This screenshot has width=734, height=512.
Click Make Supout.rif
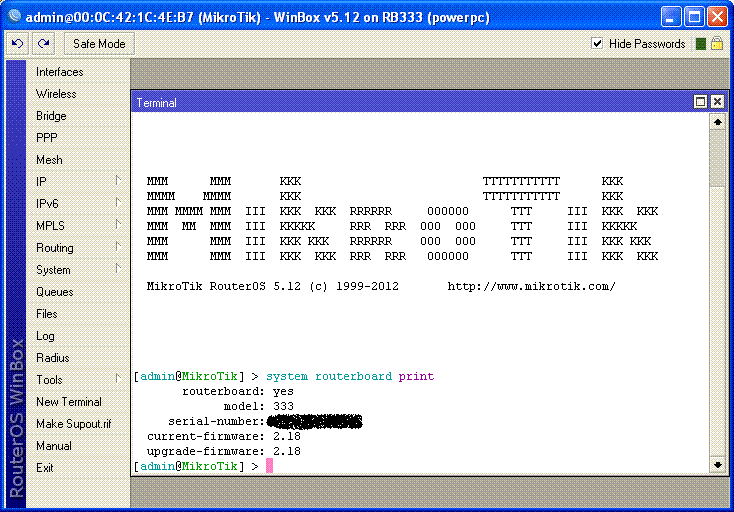[73, 424]
